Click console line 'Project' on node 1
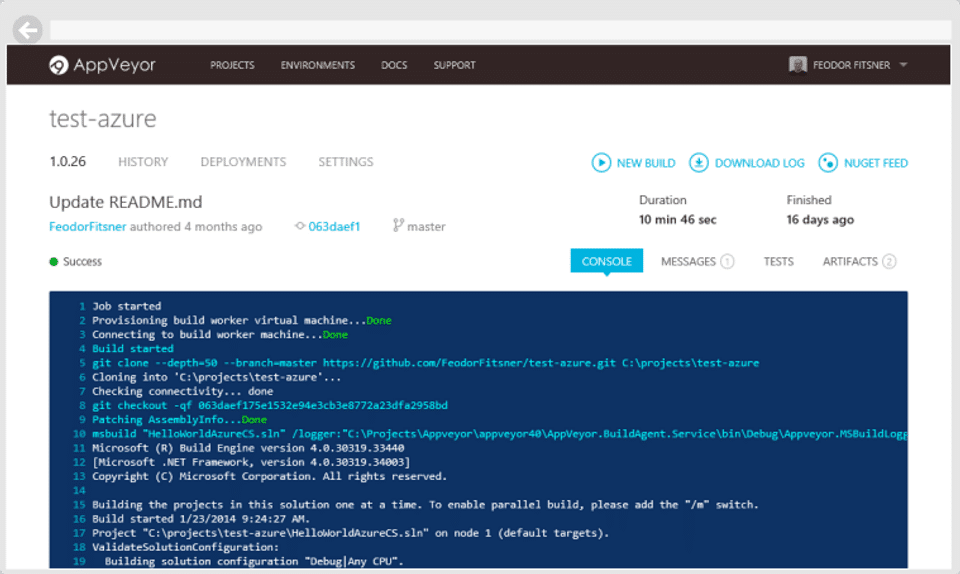This screenshot has width=960, height=574. tap(351, 533)
